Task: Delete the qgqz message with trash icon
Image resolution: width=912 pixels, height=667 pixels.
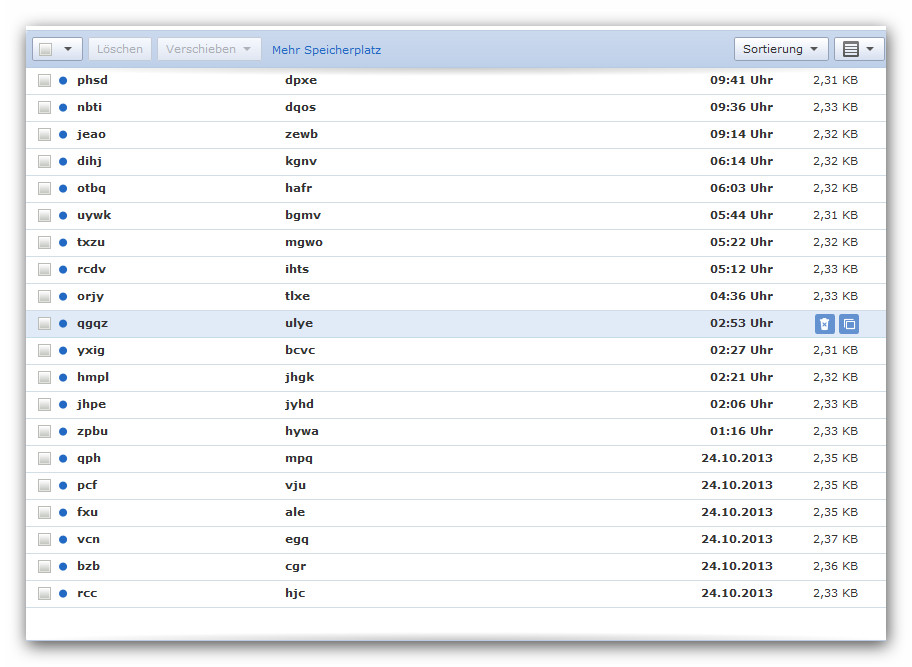Action: [x=825, y=324]
